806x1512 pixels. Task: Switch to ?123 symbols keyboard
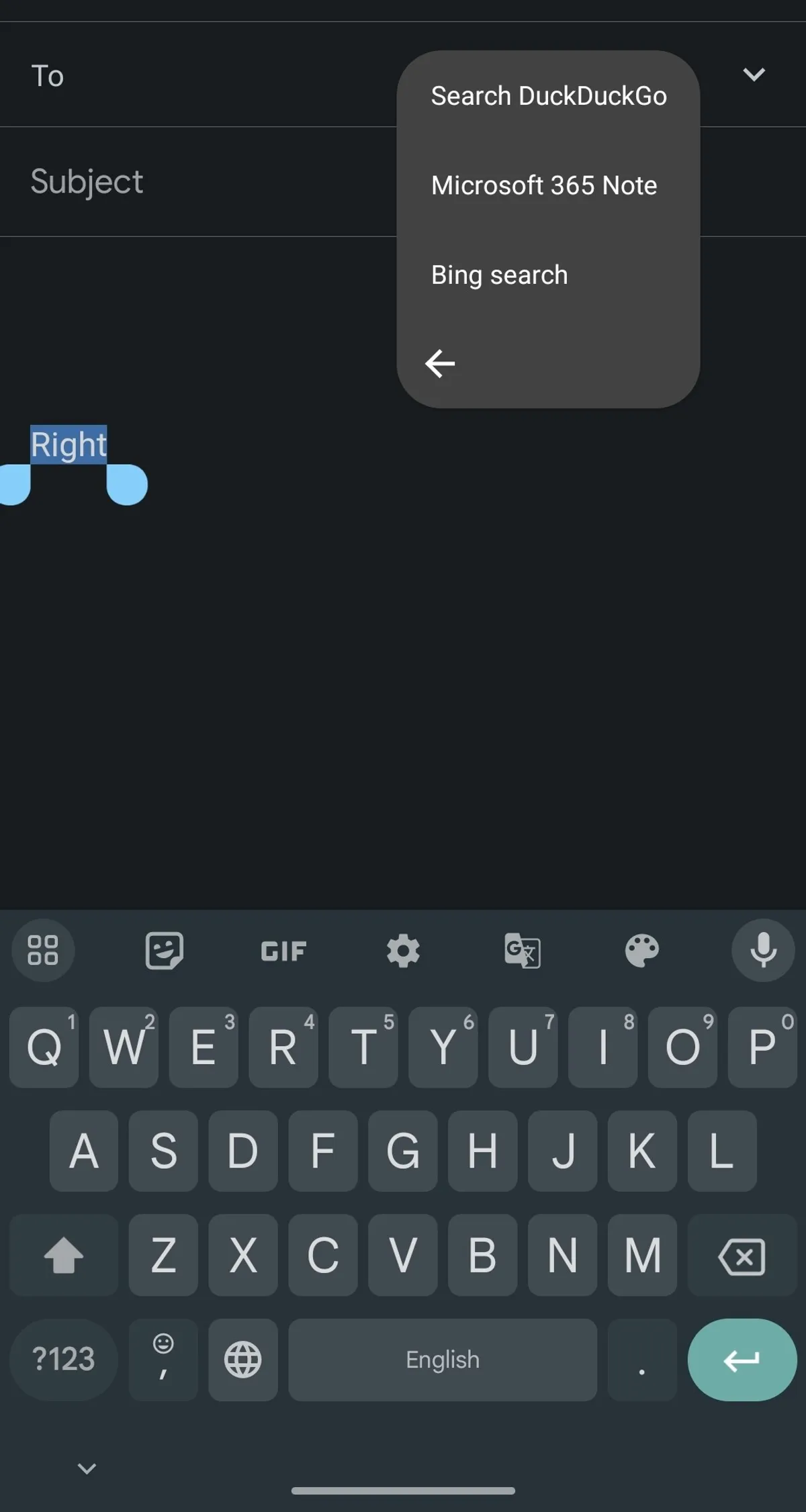[64, 1360]
